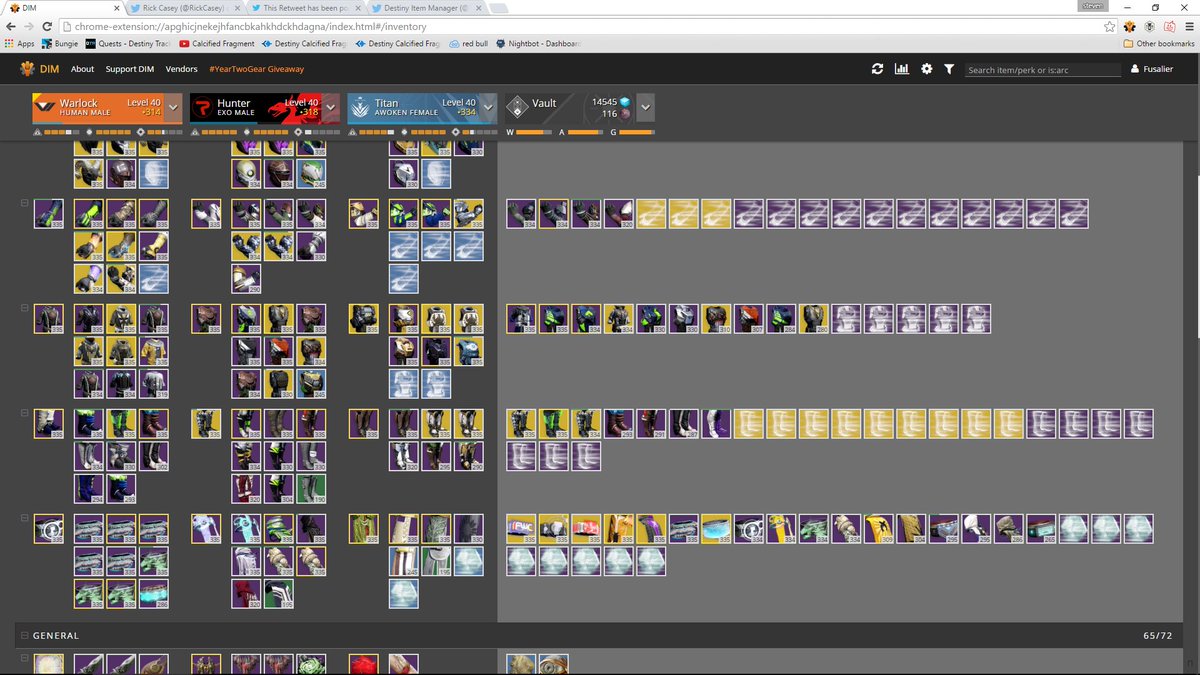Open Support DIM menu item
Viewport: 1200px width, 675px height.
pyautogui.click(x=130, y=69)
